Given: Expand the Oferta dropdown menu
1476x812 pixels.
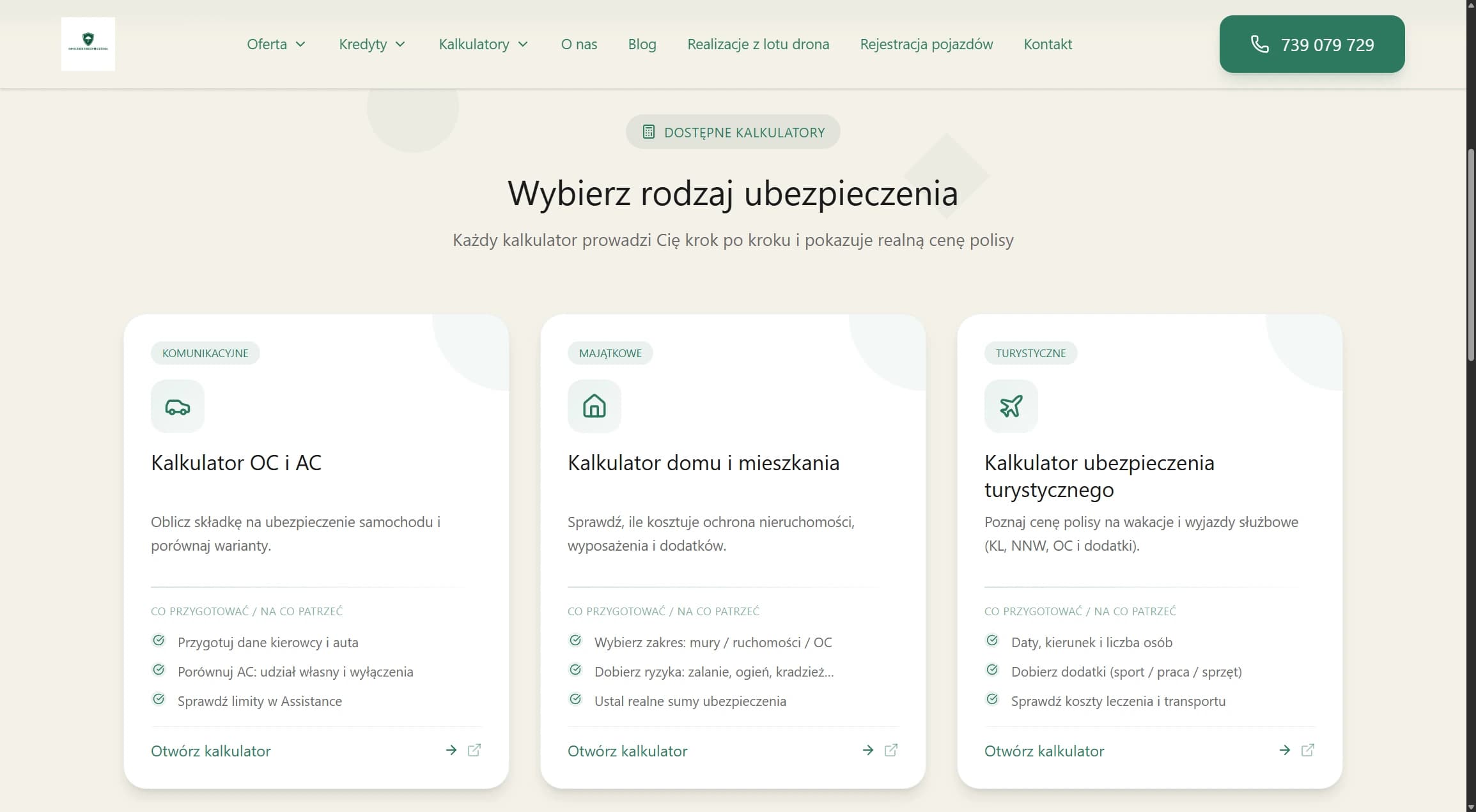Looking at the screenshot, I should (x=276, y=44).
